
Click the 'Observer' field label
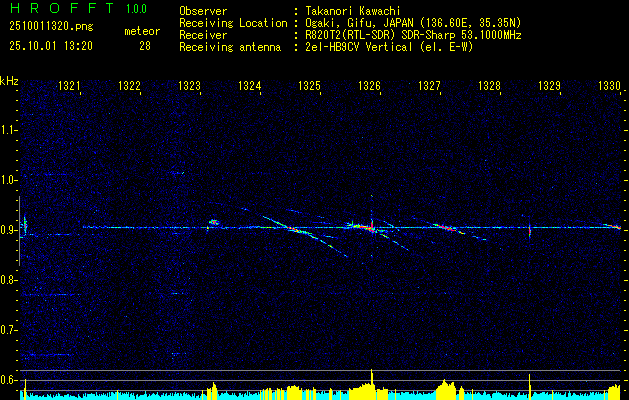click(x=203, y=11)
